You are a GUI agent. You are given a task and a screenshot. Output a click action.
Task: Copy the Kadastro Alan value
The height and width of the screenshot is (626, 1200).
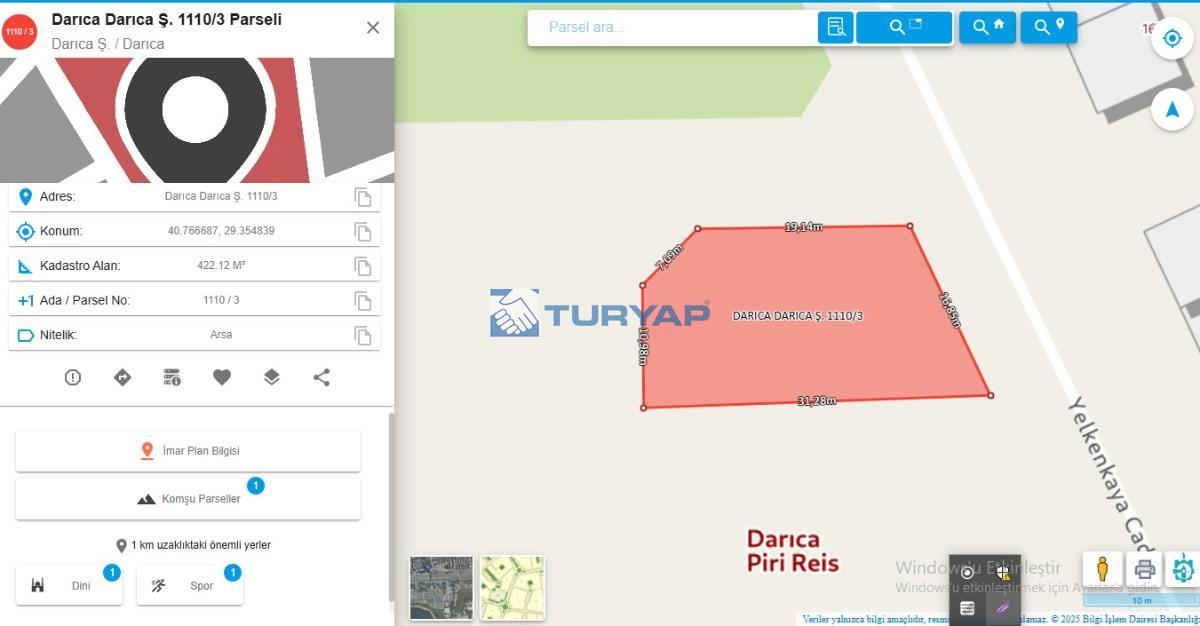pyautogui.click(x=363, y=266)
